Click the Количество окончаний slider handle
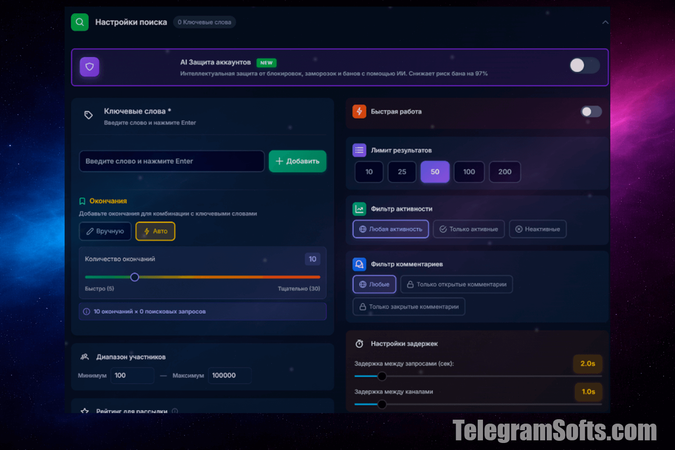The image size is (675, 450). tap(135, 277)
